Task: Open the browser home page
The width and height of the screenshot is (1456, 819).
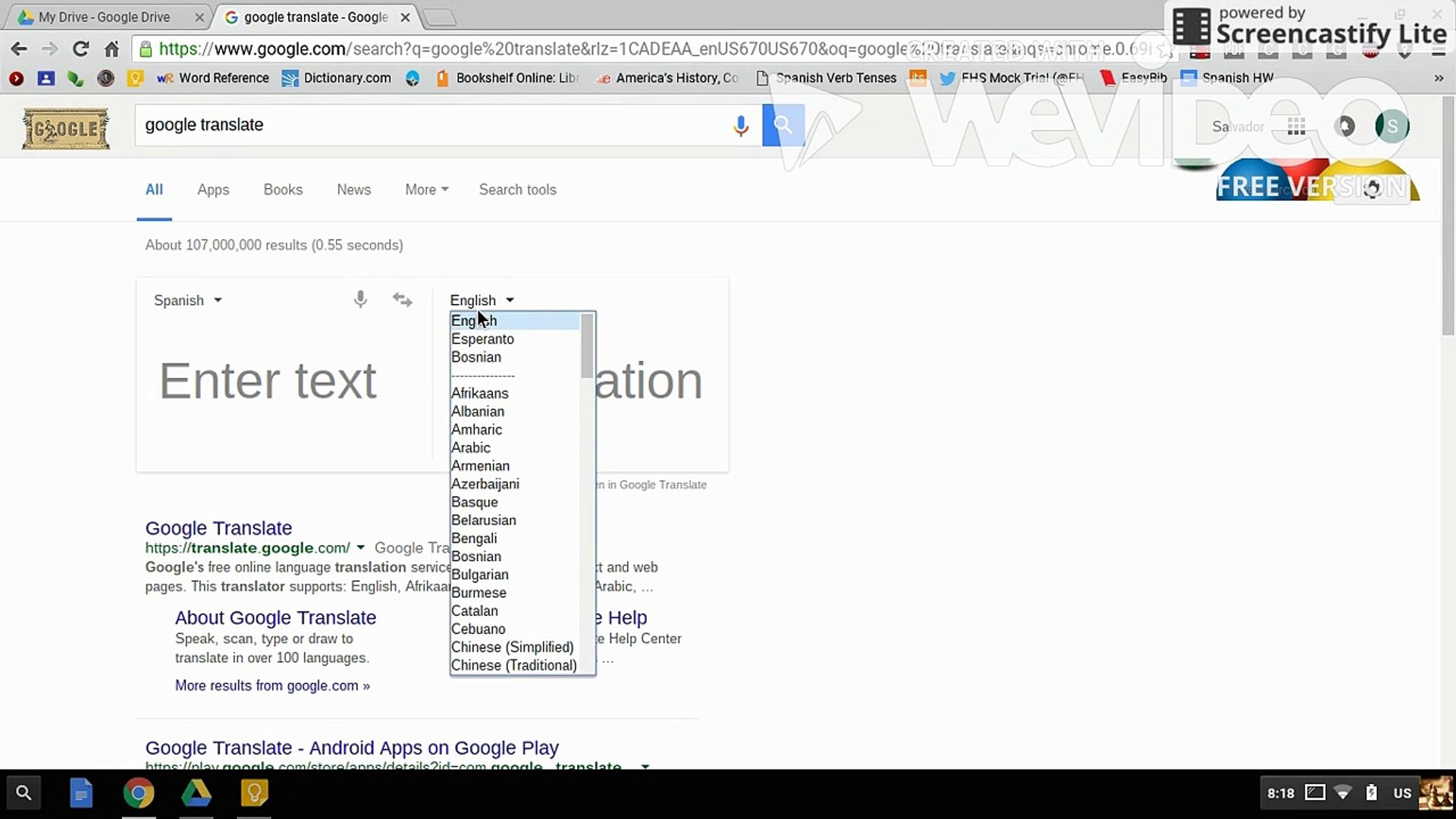Action: tap(111, 49)
